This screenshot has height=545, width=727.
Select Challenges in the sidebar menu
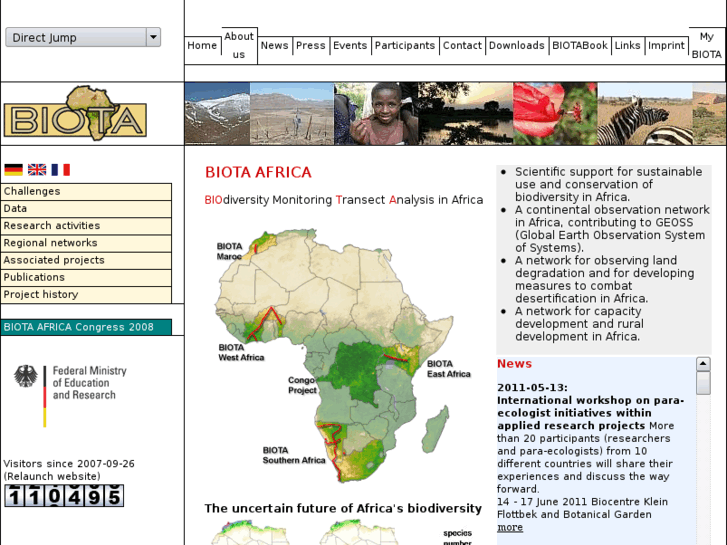86,192
